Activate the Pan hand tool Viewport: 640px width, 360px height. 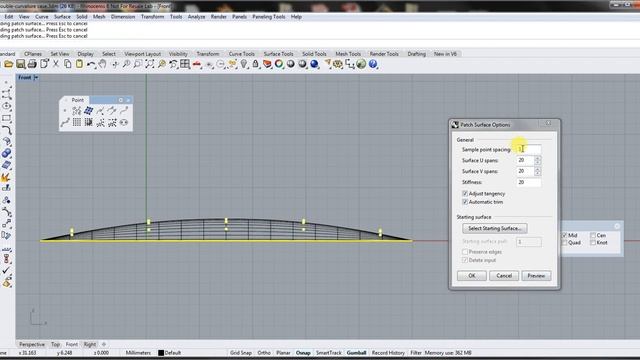(102, 64)
